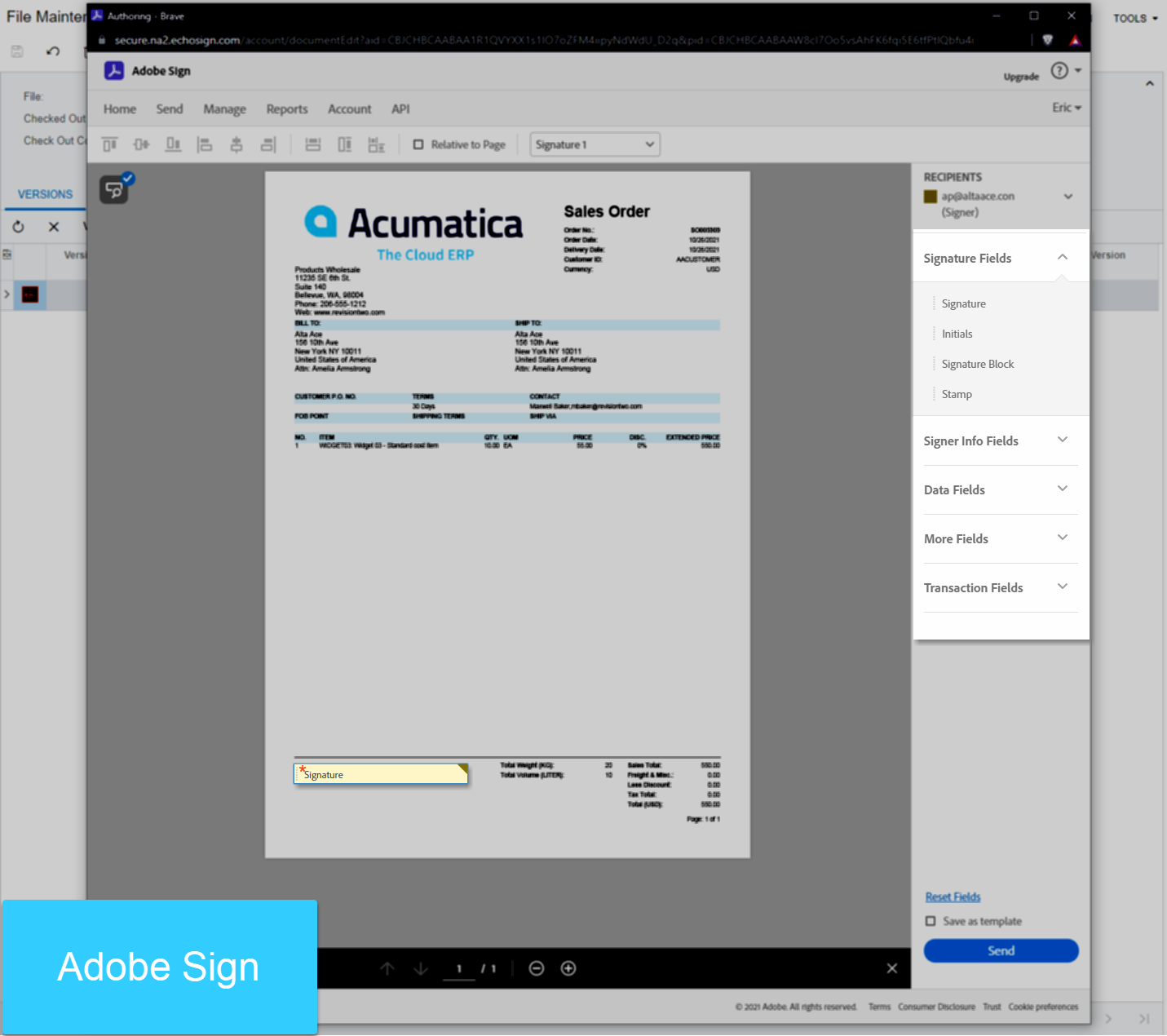
Task: Collapse the Signature Fields section
Action: pos(1063,257)
